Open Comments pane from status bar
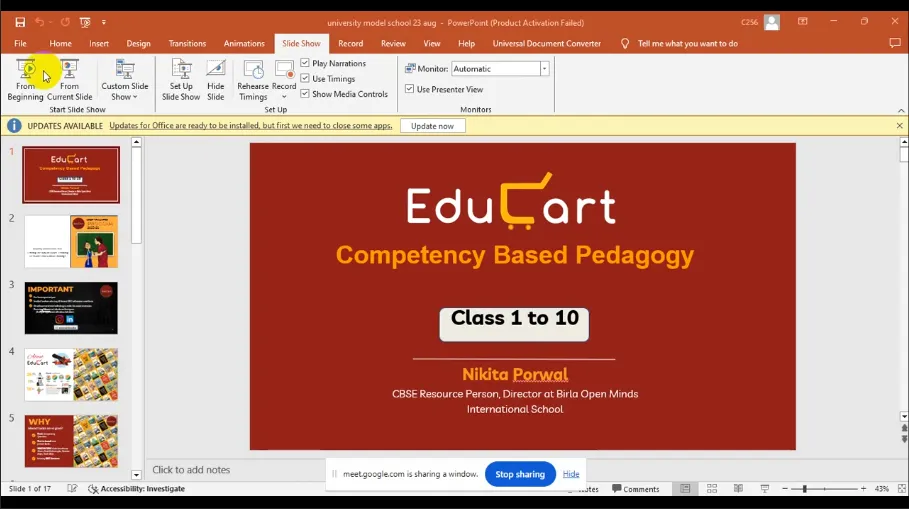The height and width of the screenshot is (509, 909). click(636, 489)
